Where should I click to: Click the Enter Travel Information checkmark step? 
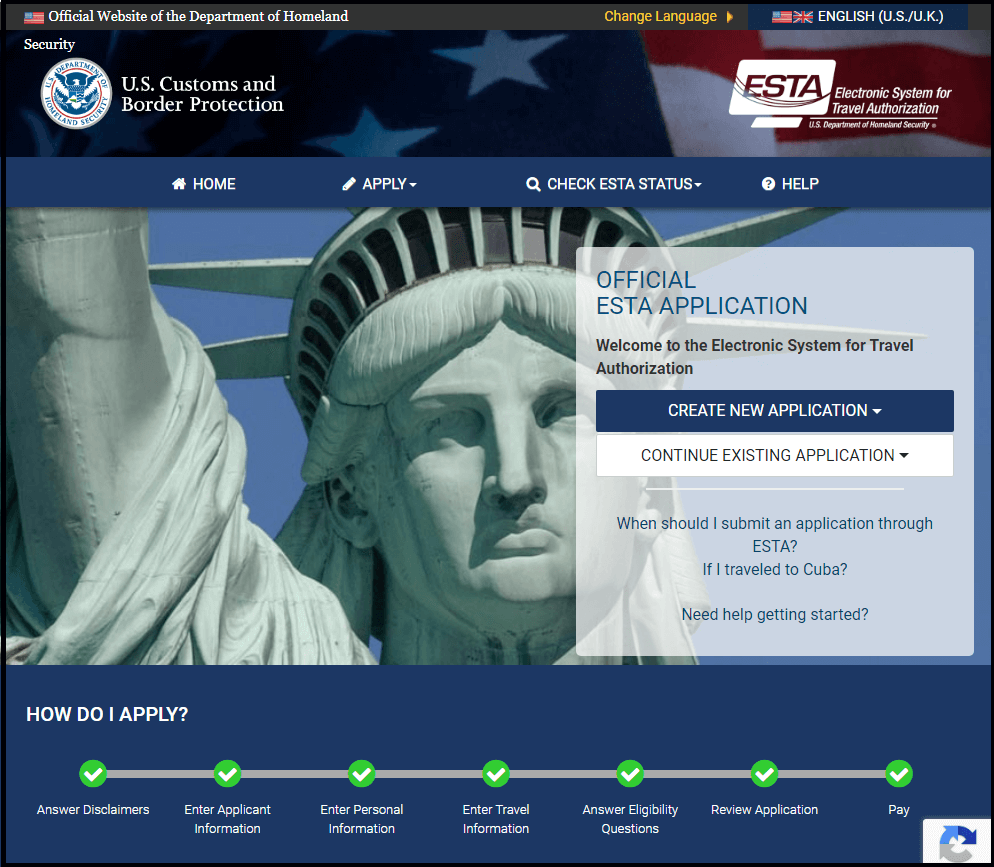(x=496, y=774)
